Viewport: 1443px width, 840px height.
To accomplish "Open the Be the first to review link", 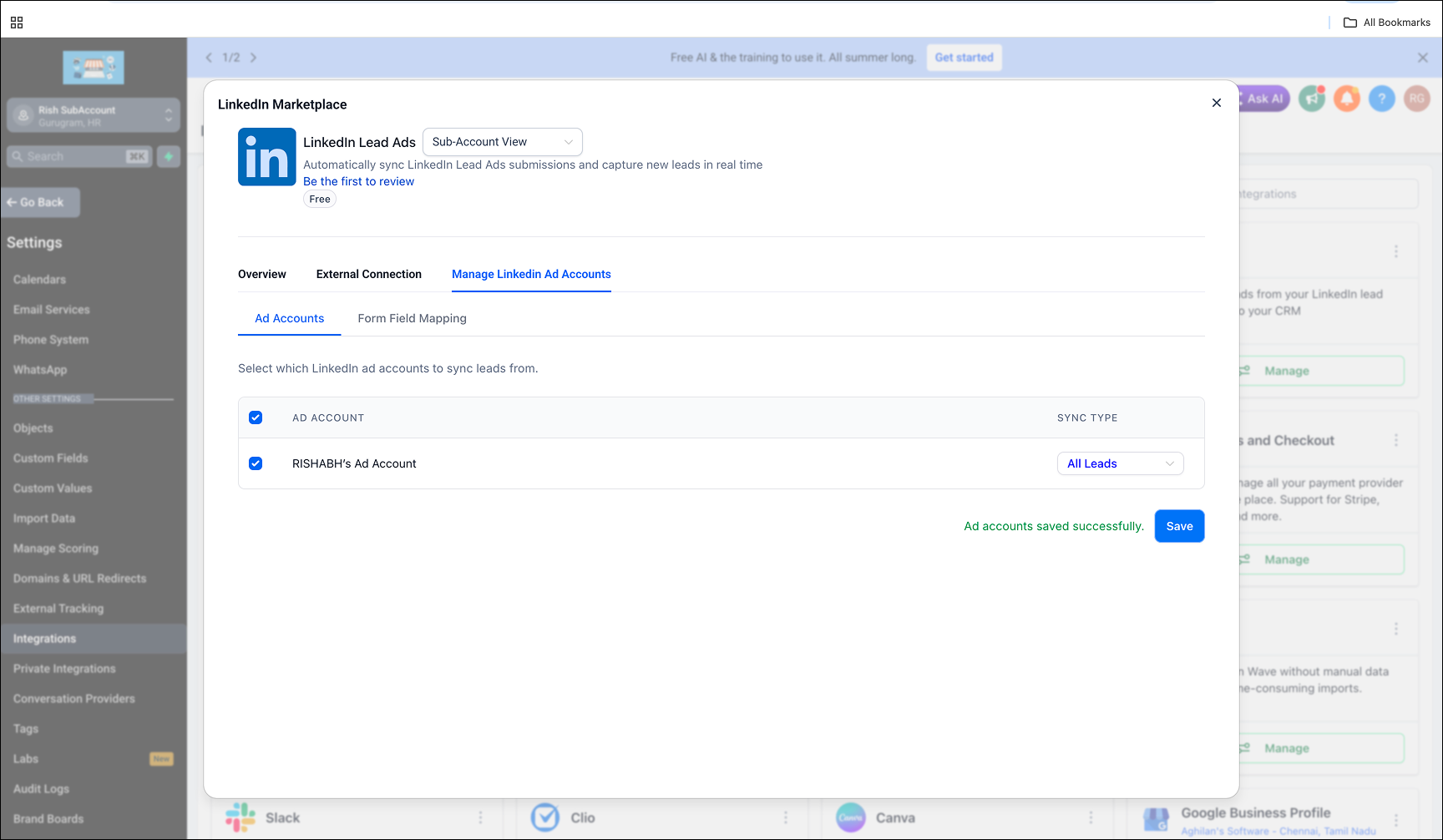I will 358,181.
